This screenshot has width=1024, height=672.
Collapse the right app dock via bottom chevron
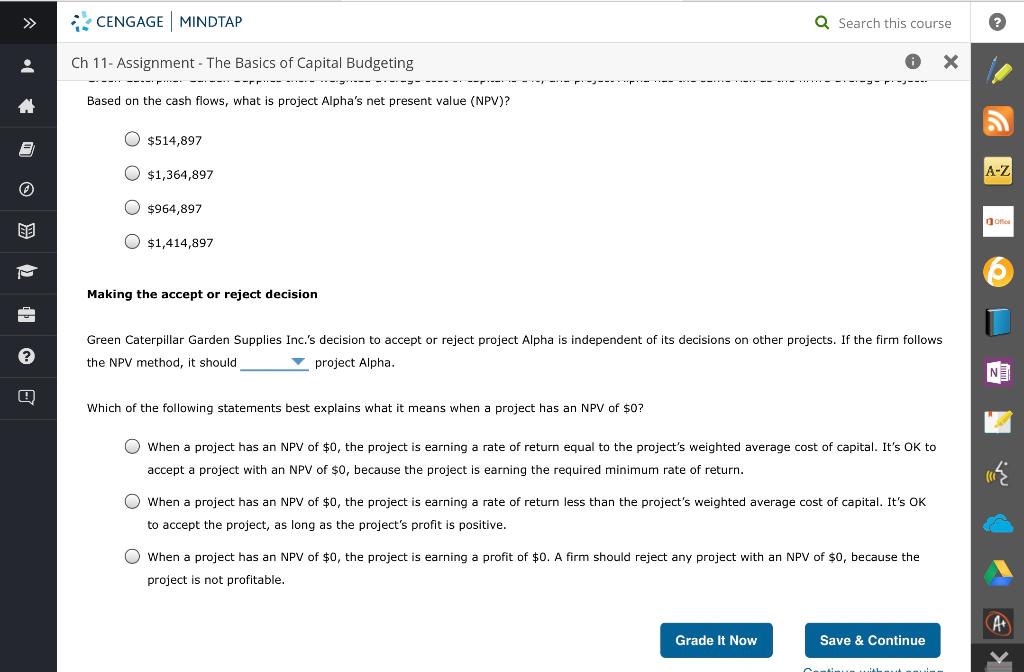click(997, 659)
